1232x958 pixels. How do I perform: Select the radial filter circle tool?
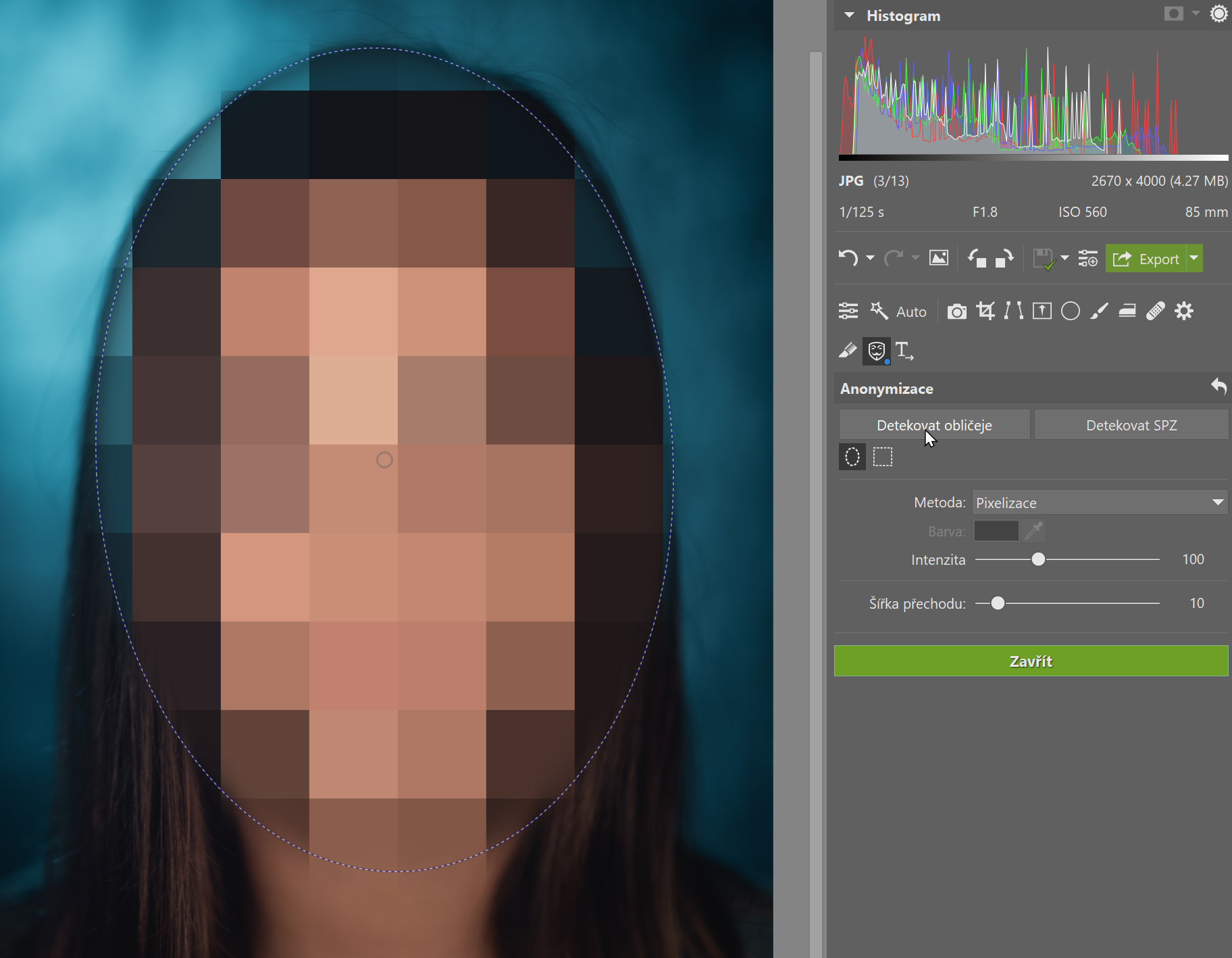tap(1071, 311)
